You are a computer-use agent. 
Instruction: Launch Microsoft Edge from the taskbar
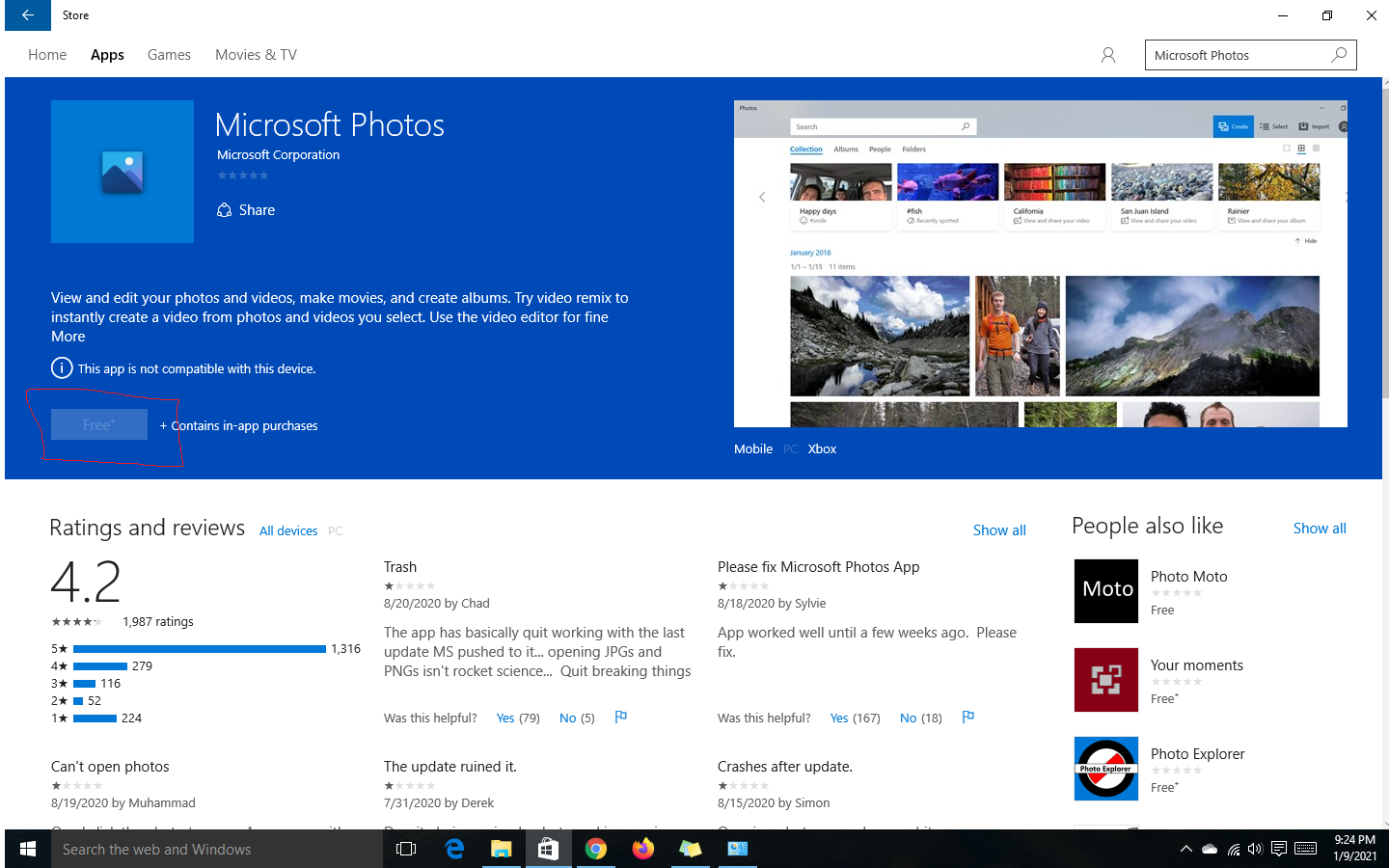point(454,849)
